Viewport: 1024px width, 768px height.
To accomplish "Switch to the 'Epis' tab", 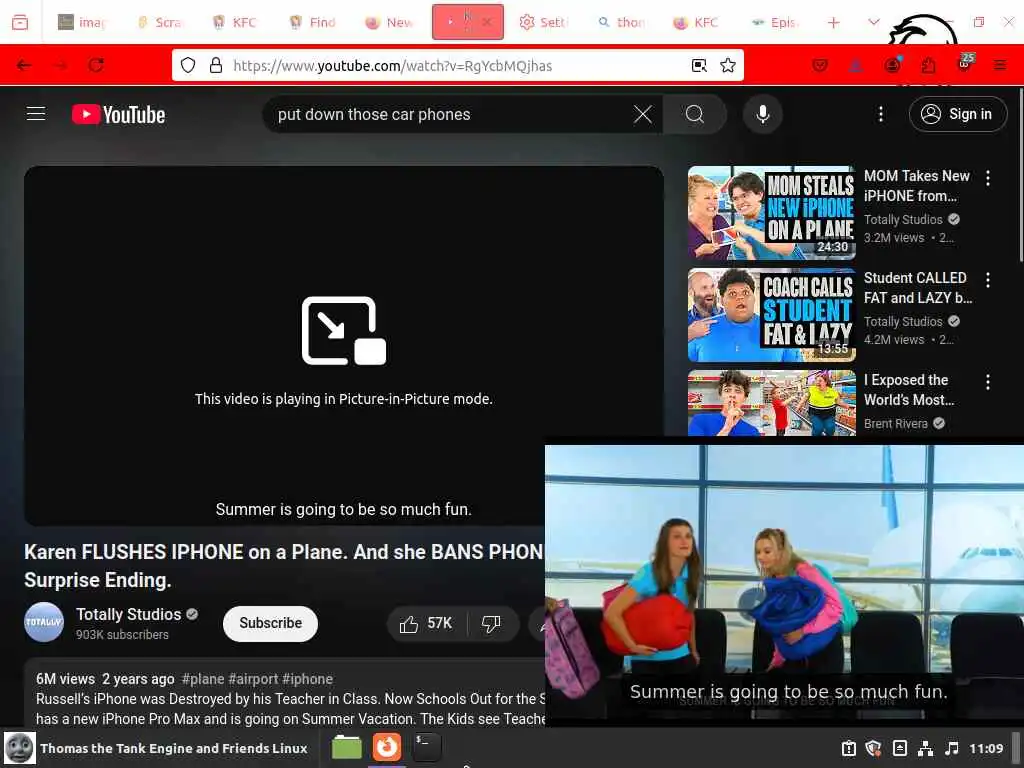I will coord(775,22).
